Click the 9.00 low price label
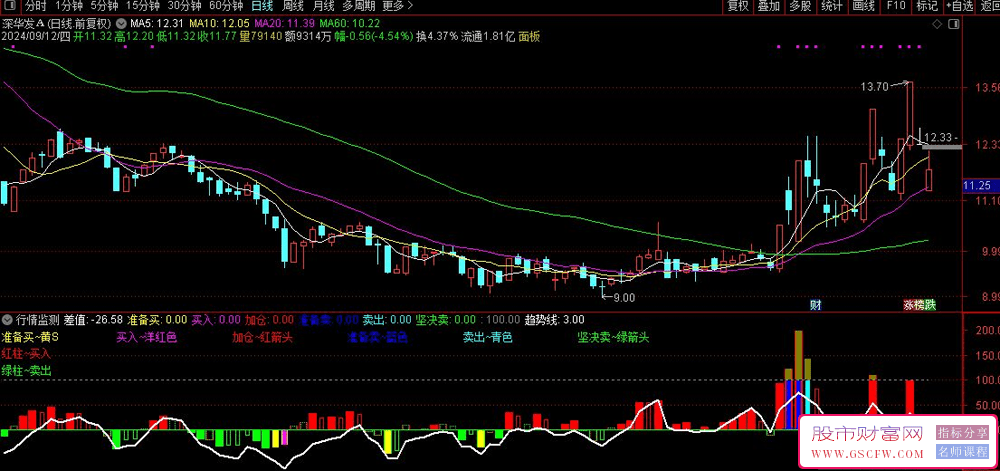 pyautogui.click(x=623, y=296)
